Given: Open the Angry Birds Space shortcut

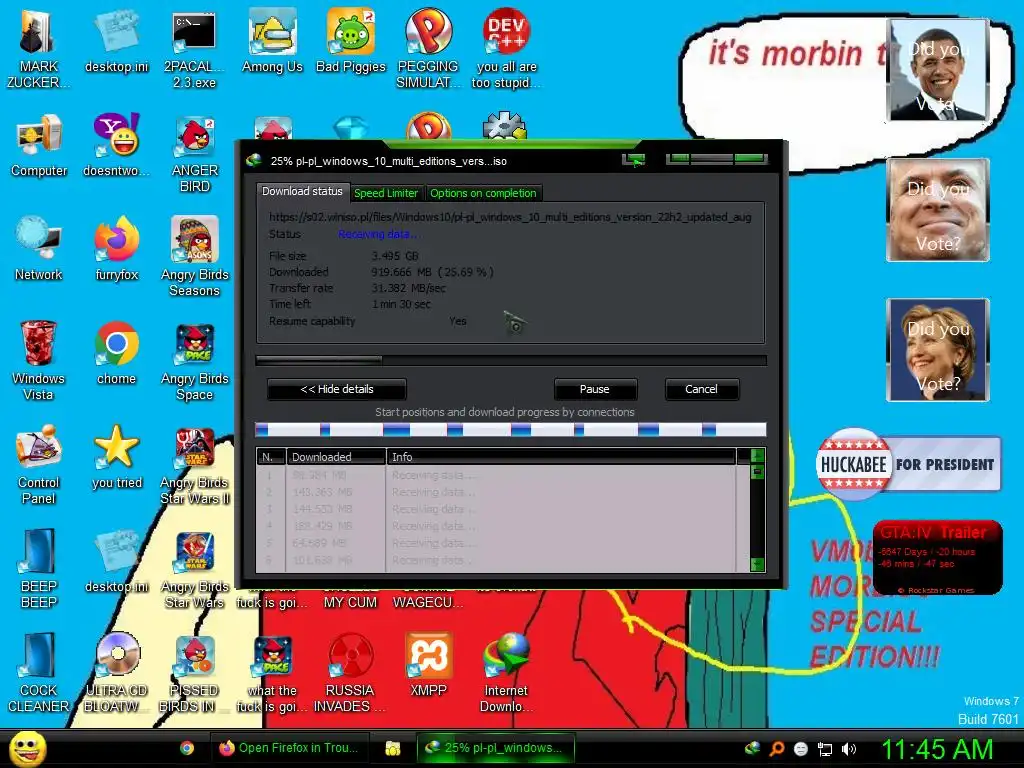Looking at the screenshot, I should click(x=194, y=361).
